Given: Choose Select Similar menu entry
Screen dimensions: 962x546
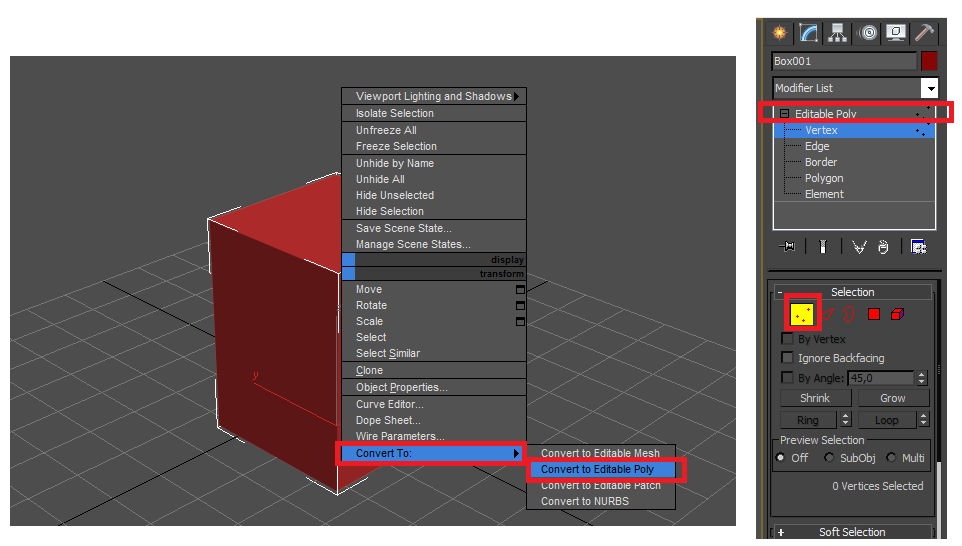Looking at the screenshot, I should (x=434, y=353).
